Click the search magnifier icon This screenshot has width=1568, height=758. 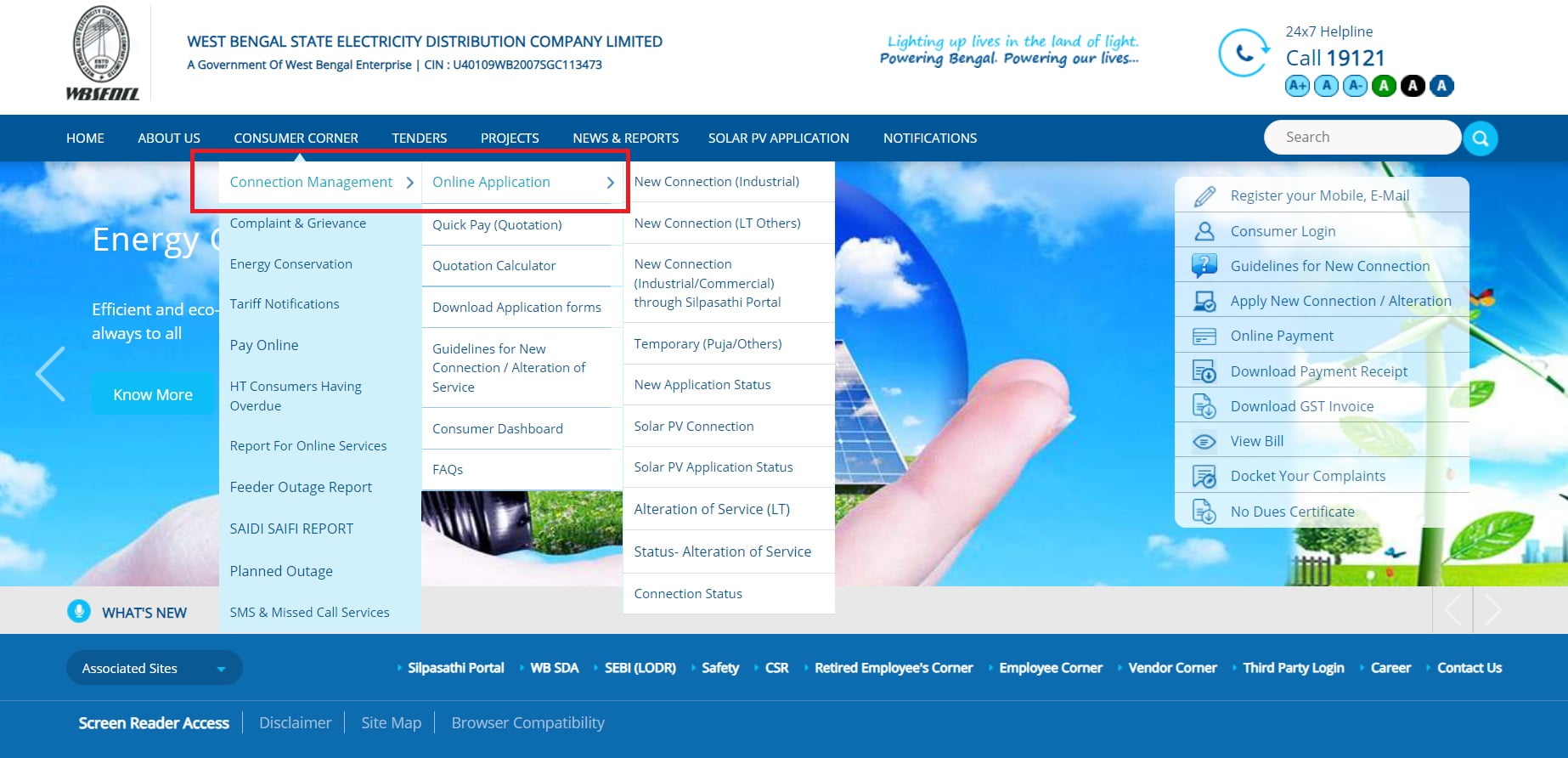(1481, 138)
